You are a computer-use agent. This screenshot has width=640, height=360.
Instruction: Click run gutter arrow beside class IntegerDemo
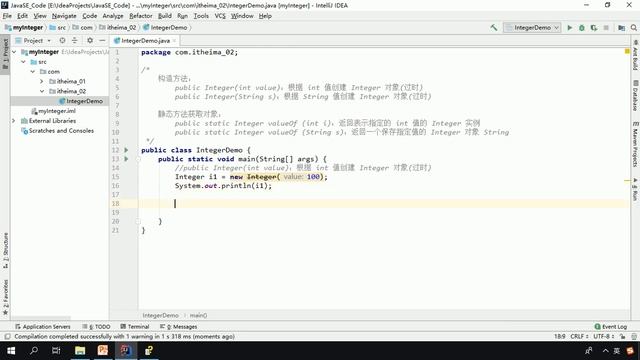pyautogui.click(x=126, y=150)
